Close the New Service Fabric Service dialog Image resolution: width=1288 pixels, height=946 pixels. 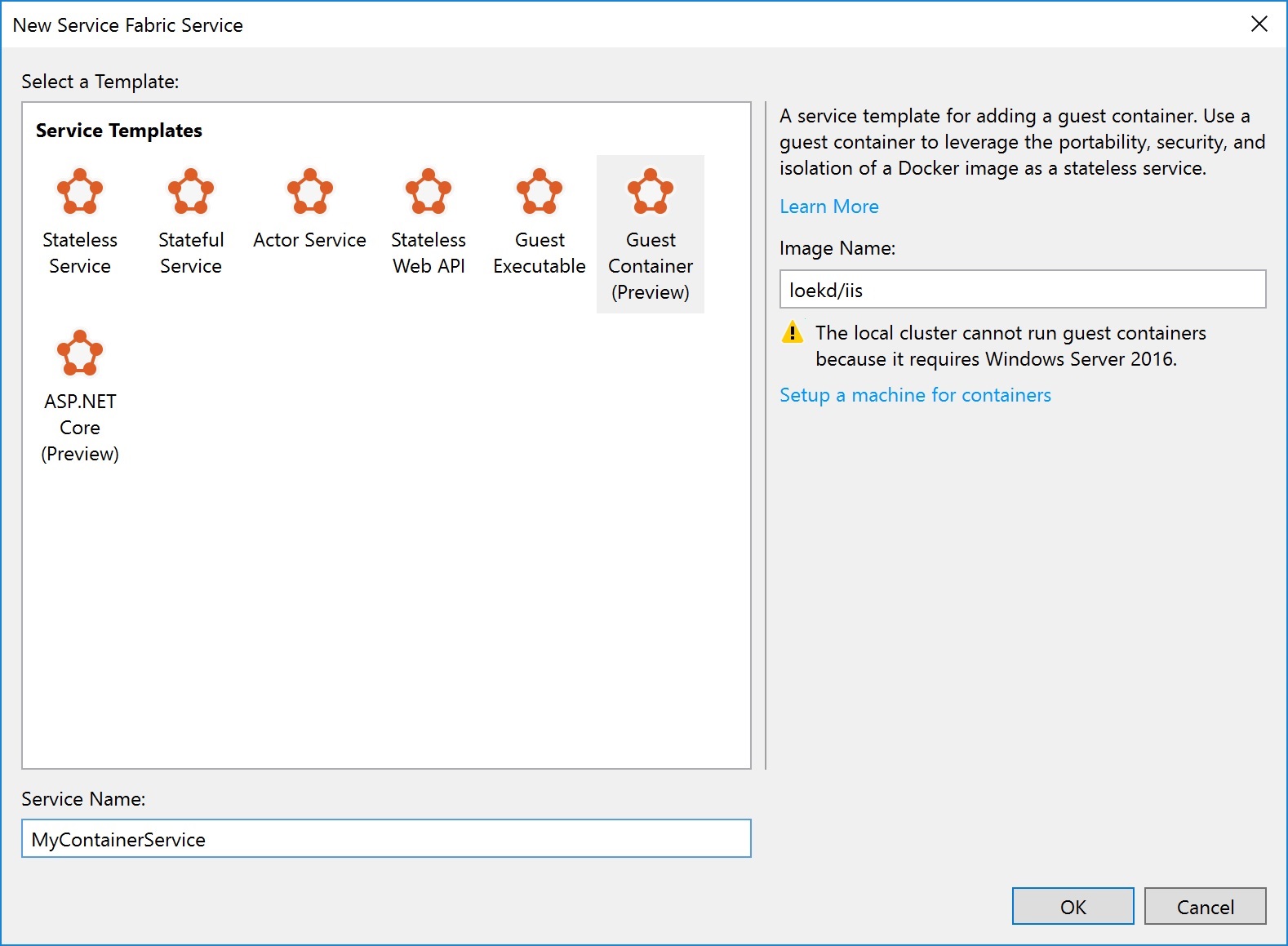1259,24
